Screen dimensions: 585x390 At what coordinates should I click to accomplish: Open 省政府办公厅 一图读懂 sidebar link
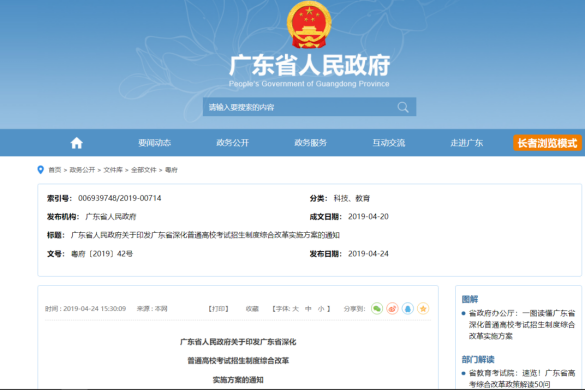point(522,324)
